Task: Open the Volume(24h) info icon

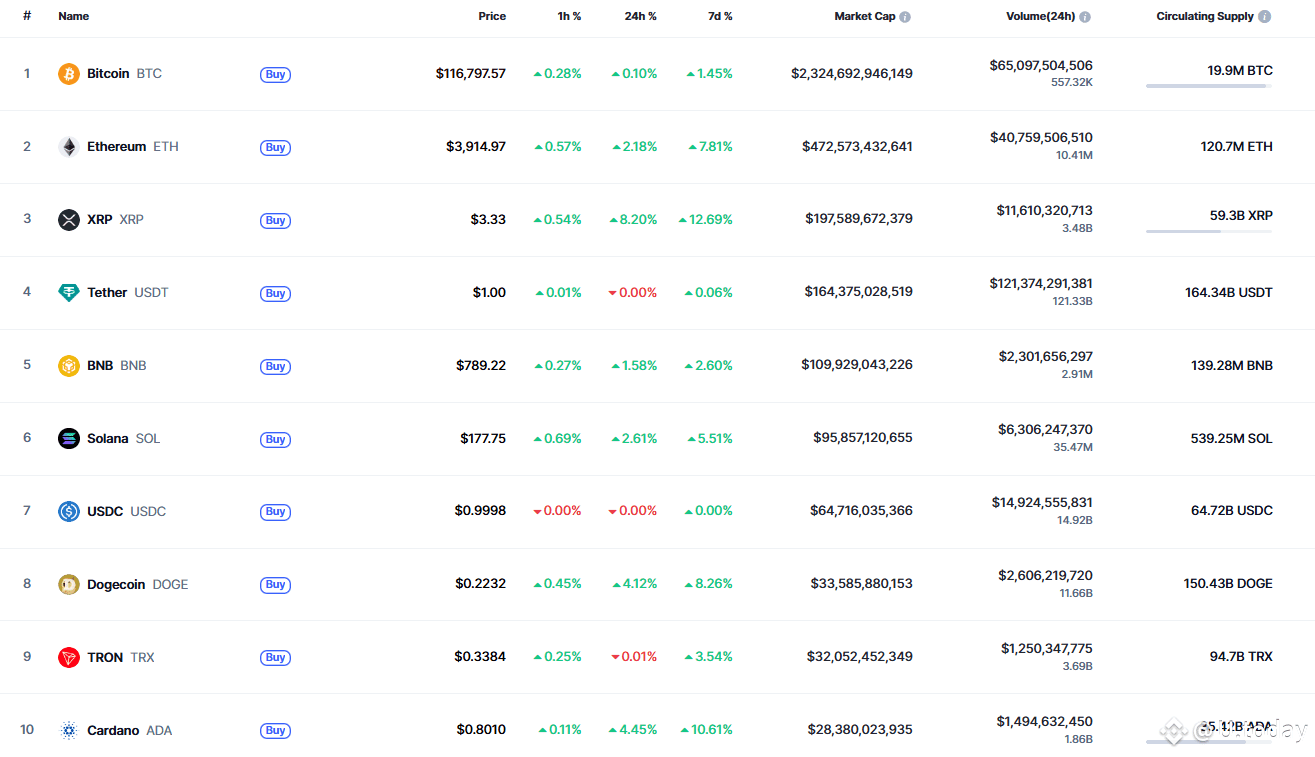Action: (x=1085, y=17)
